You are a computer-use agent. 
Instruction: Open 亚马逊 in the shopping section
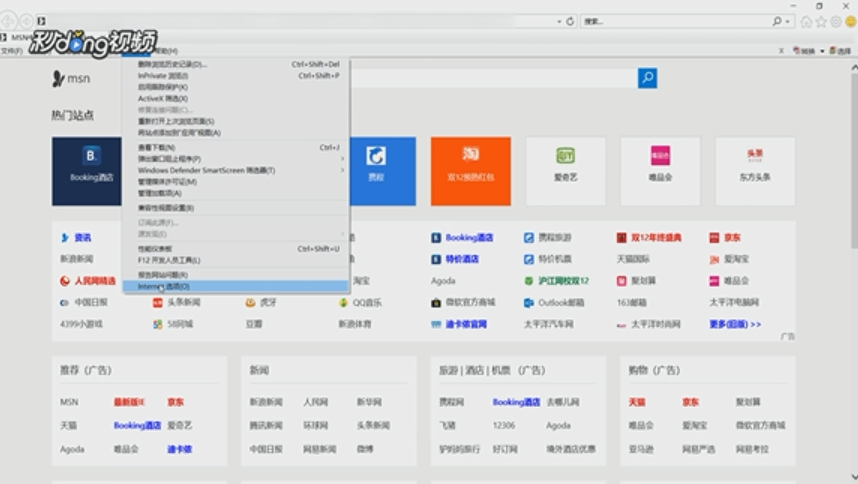point(641,449)
